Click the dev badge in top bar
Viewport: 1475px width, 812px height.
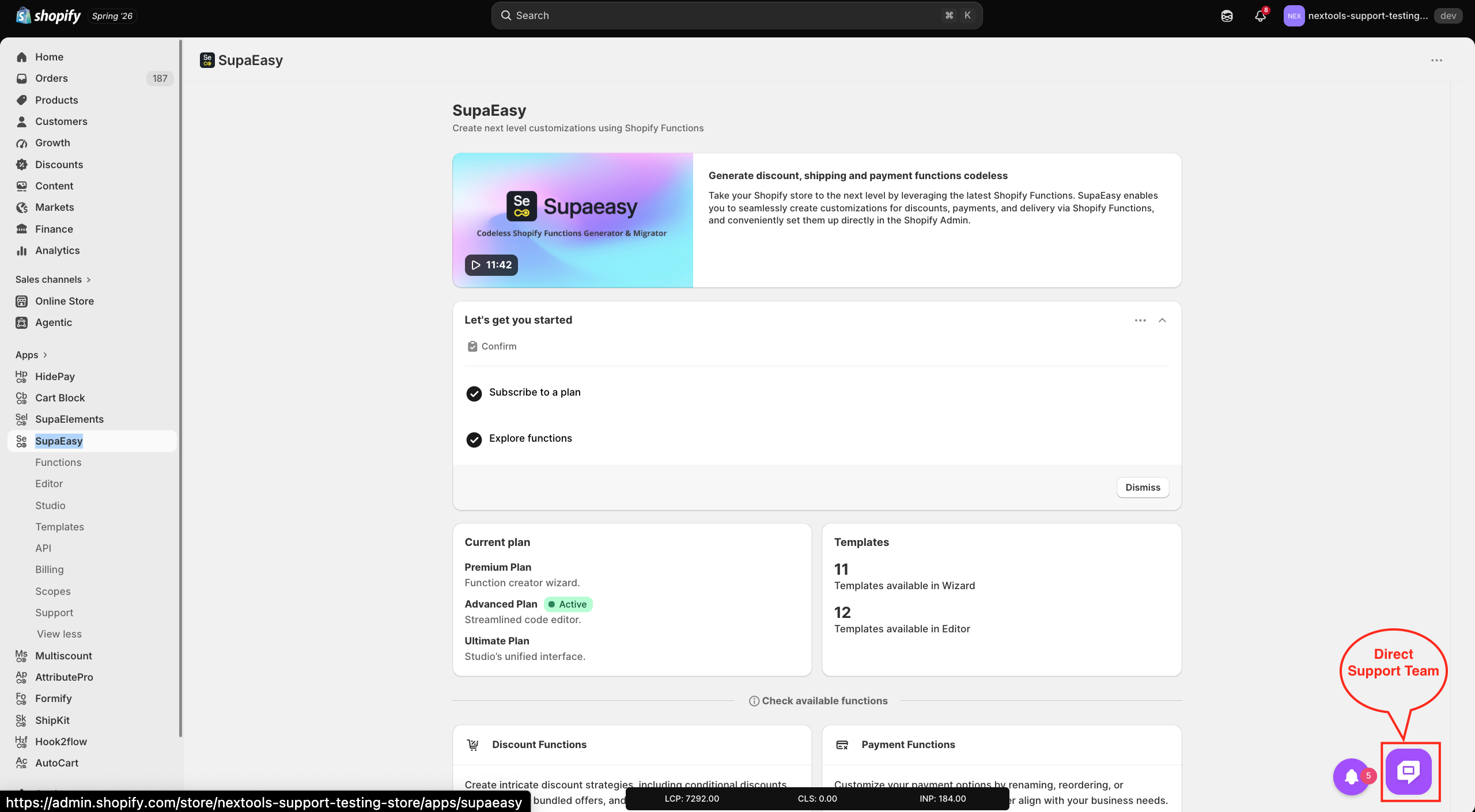tap(1448, 16)
